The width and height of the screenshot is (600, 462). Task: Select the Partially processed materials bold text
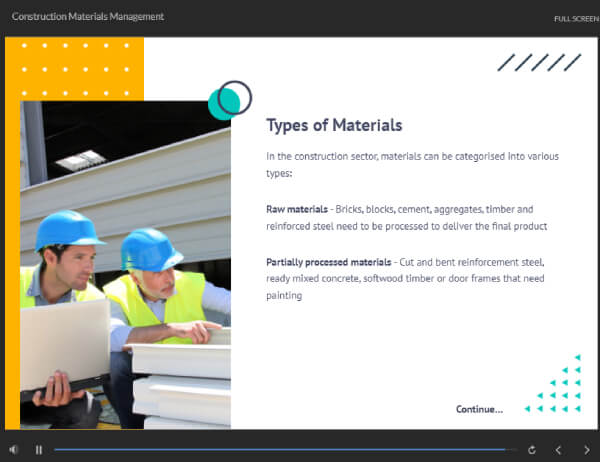click(328, 261)
